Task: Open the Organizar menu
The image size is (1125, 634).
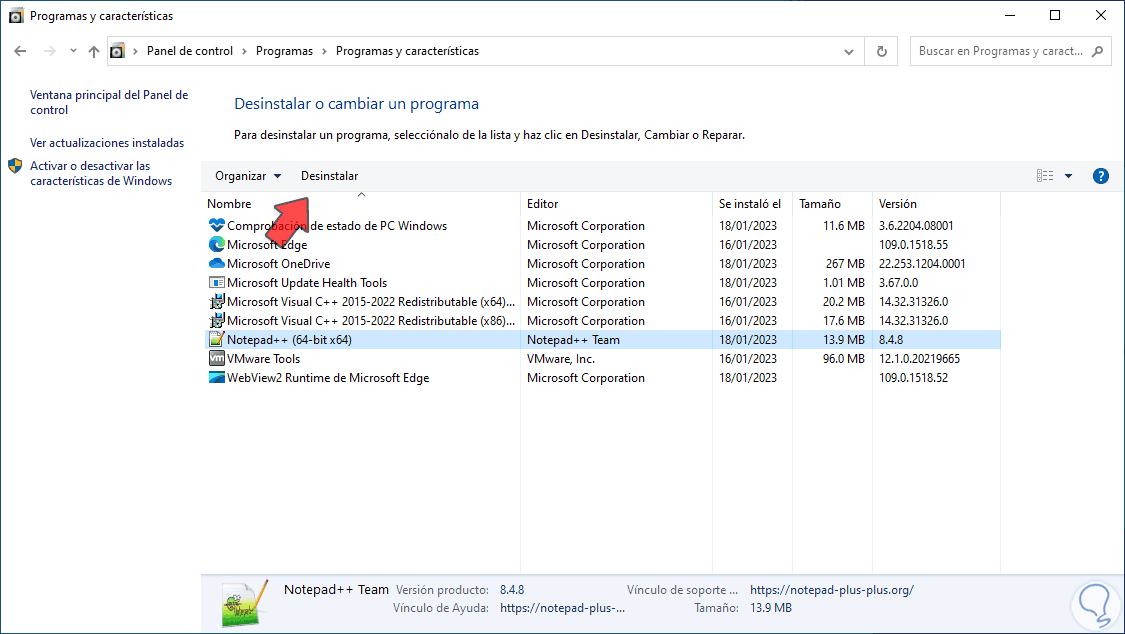Action: [x=248, y=176]
